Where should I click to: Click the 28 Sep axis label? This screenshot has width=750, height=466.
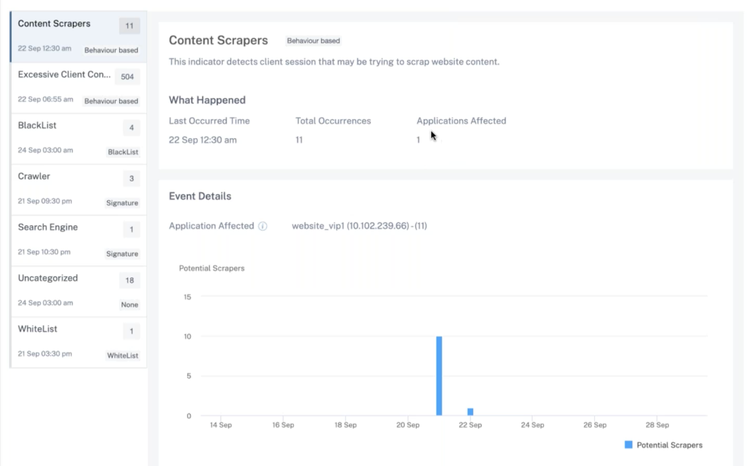pos(657,425)
